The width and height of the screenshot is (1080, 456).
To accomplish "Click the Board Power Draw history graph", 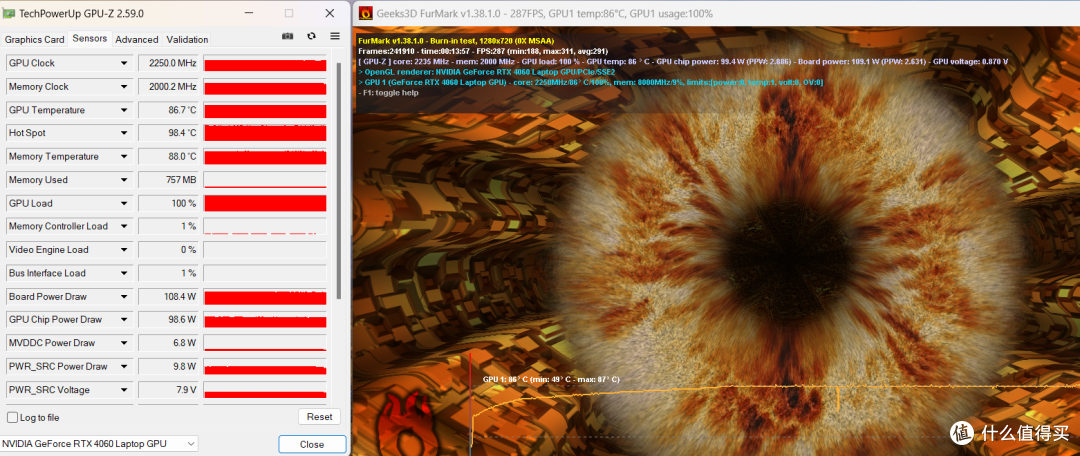I will 265,296.
